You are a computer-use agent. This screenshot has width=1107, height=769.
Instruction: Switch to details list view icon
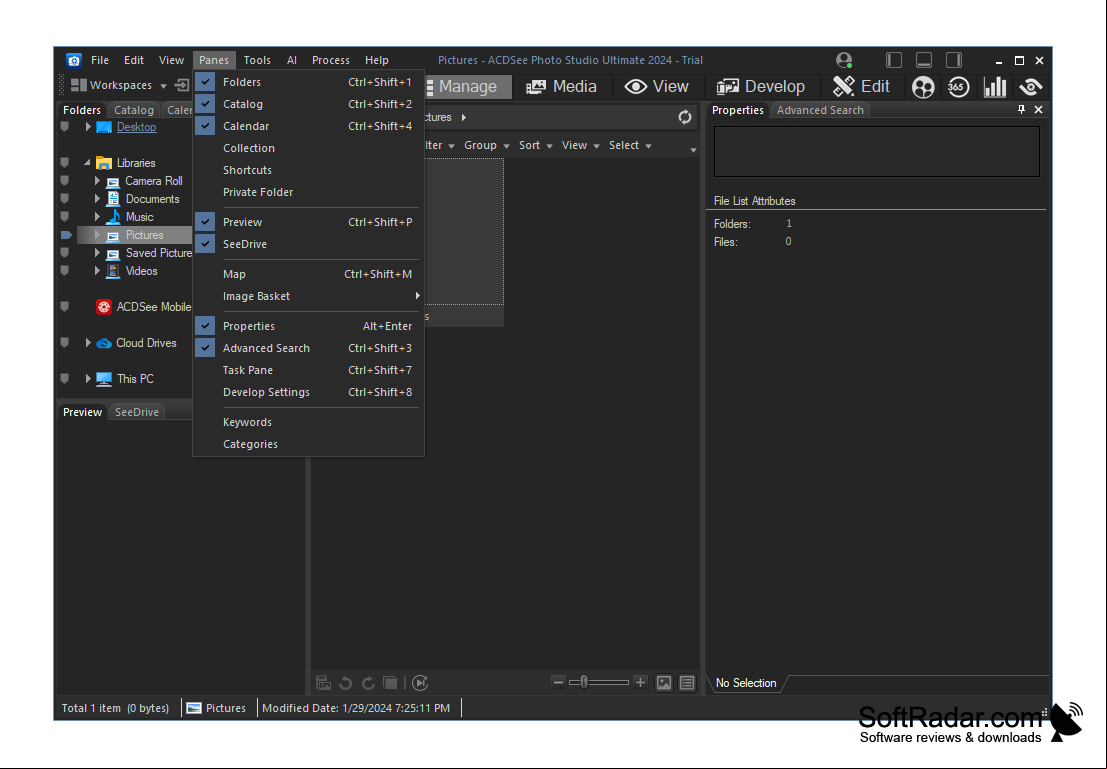[687, 683]
